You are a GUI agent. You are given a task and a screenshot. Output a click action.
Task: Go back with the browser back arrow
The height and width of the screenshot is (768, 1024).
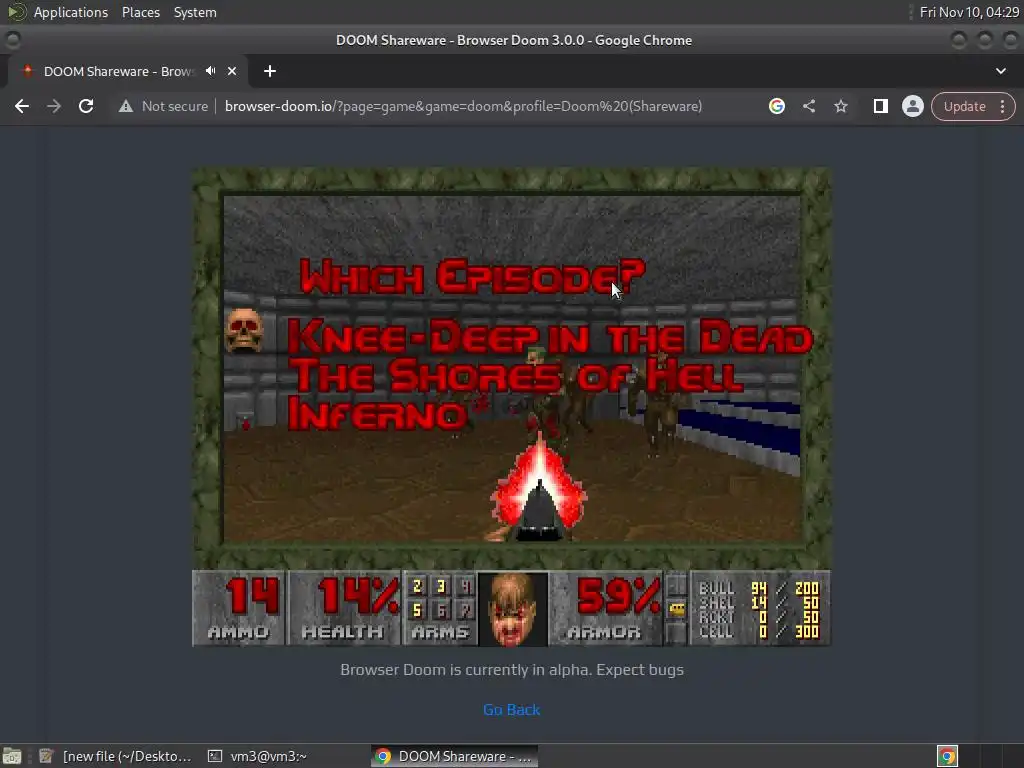(x=22, y=106)
